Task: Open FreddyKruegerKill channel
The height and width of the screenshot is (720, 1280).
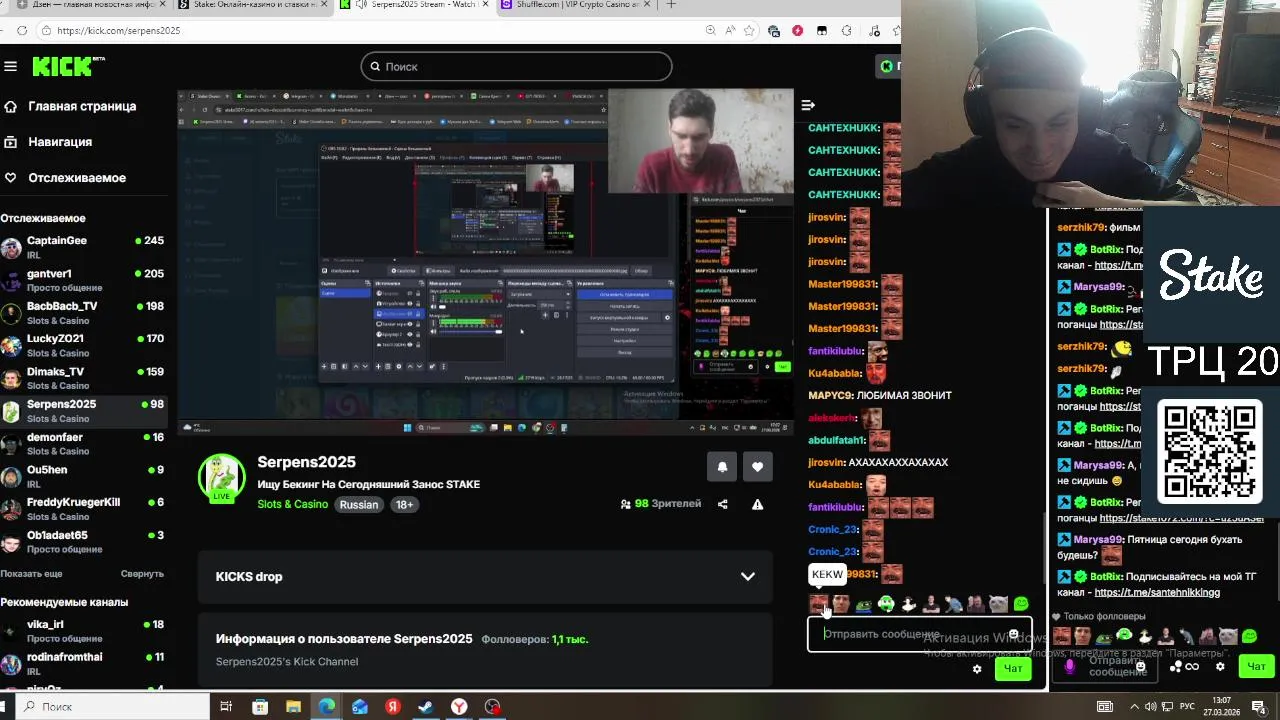Action: point(82,509)
